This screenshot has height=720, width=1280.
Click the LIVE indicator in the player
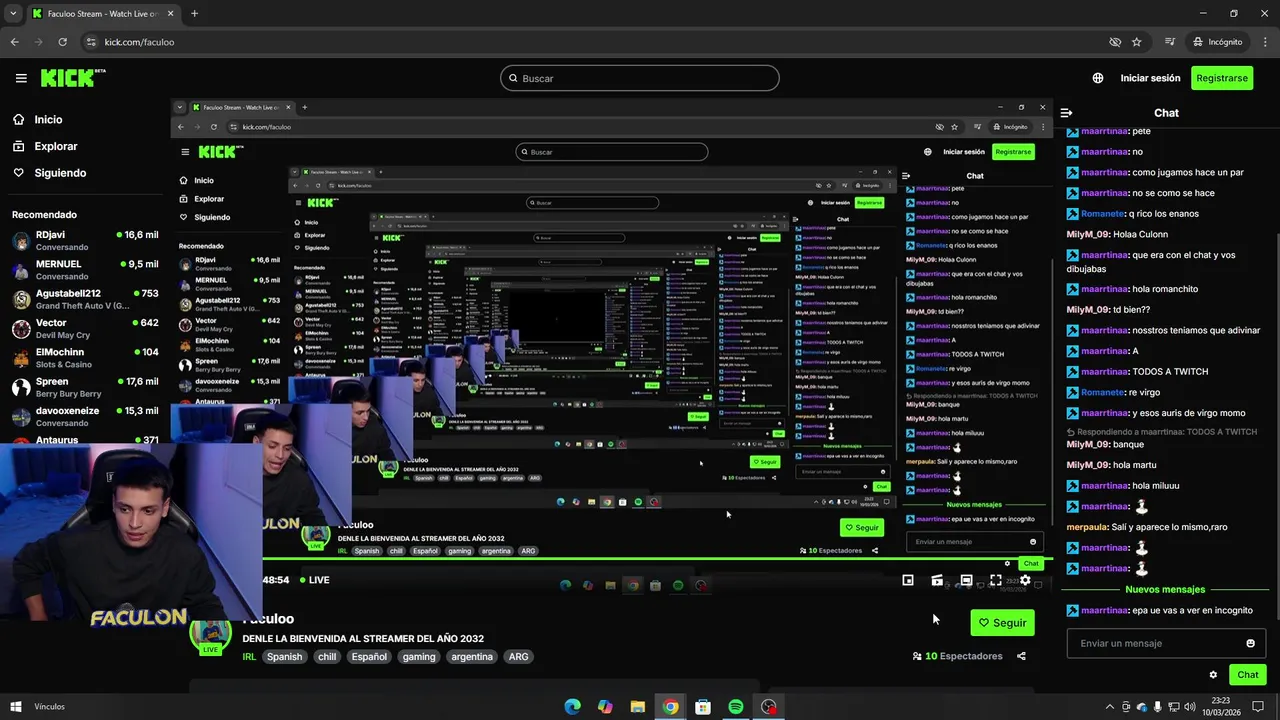(x=314, y=580)
